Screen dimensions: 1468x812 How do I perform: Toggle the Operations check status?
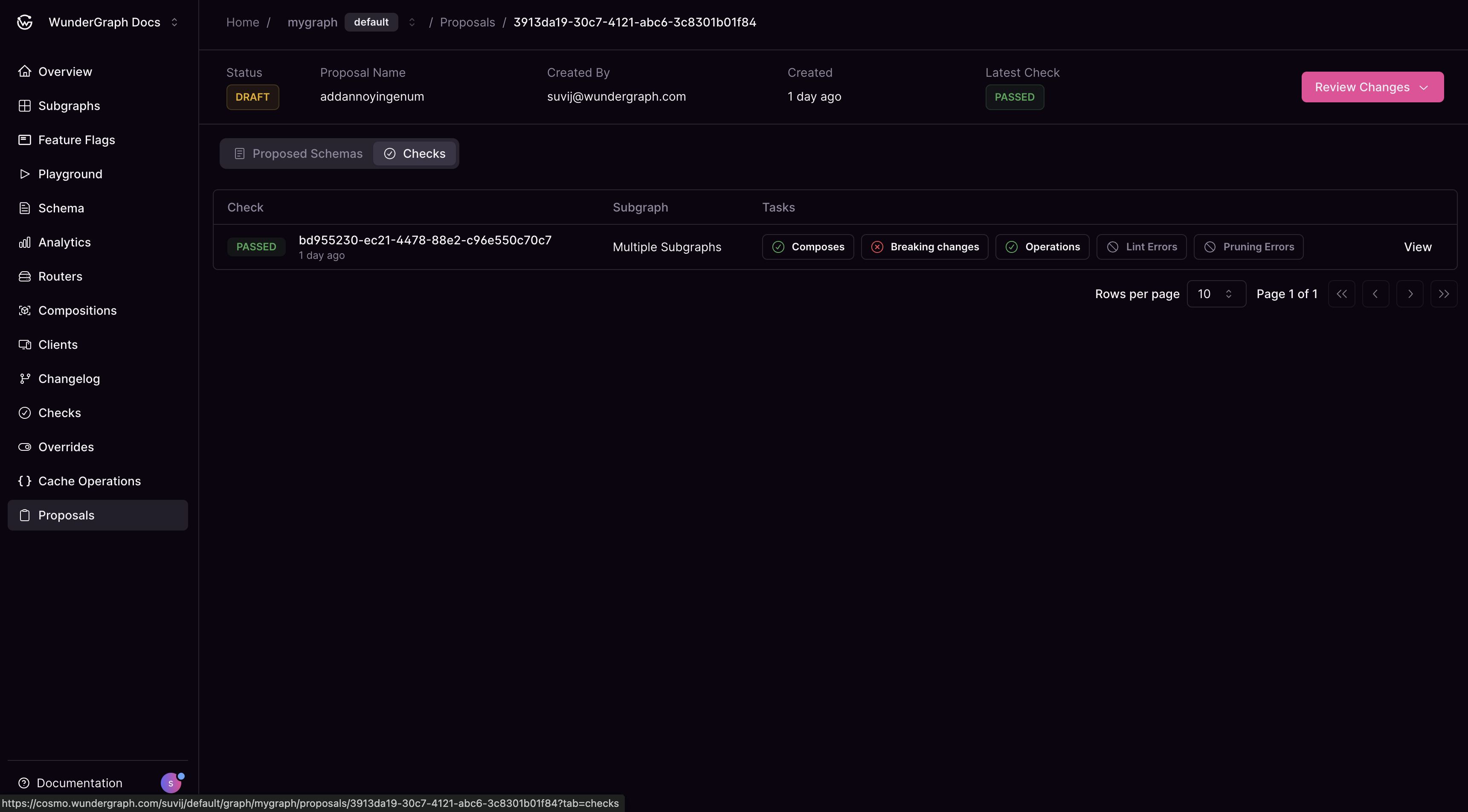coord(1042,246)
